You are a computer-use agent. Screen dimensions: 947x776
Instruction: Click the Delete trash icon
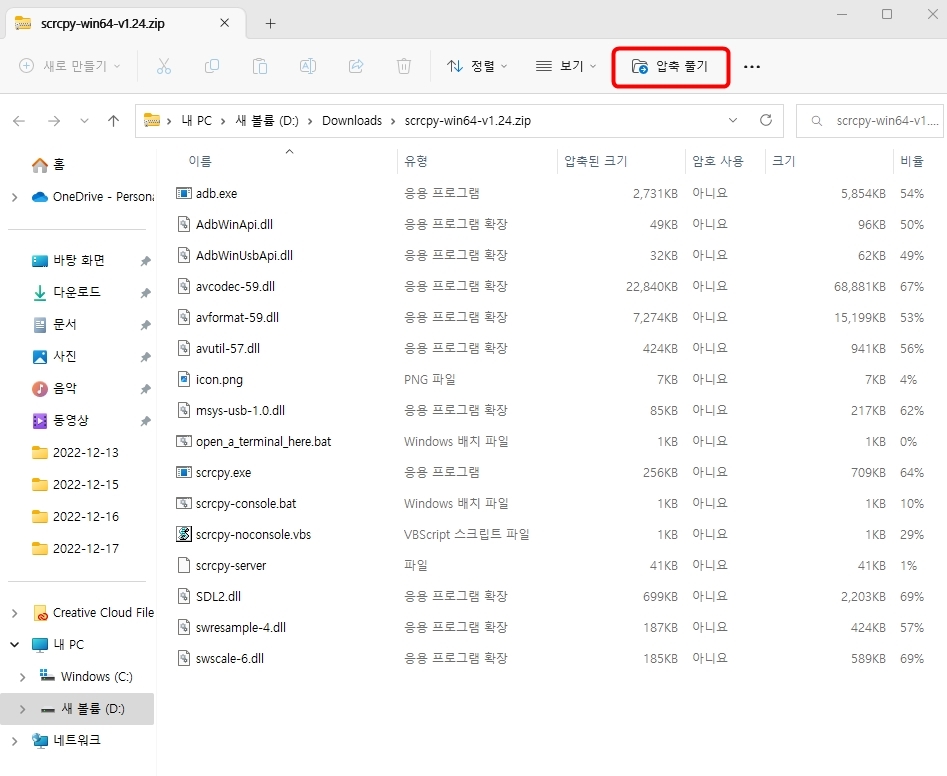[404, 66]
